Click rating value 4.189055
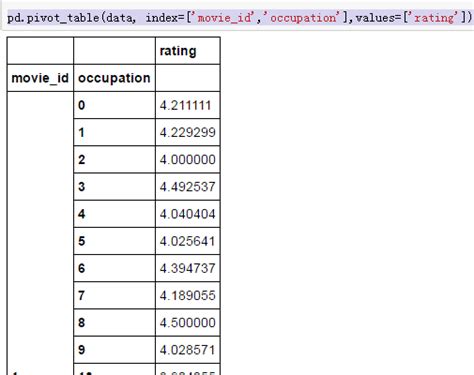 click(188, 295)
